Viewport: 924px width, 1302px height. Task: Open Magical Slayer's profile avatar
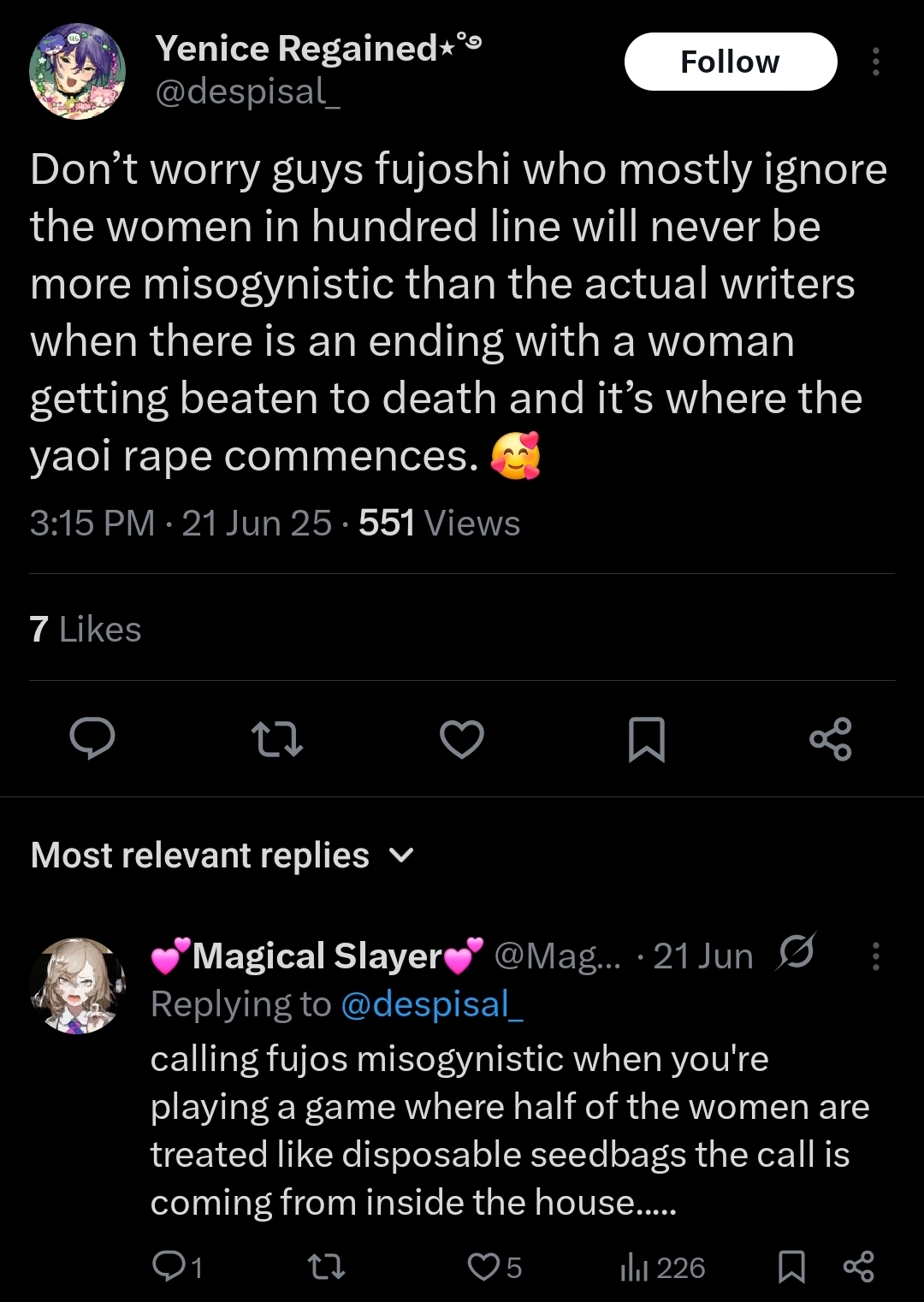point(78,985)
